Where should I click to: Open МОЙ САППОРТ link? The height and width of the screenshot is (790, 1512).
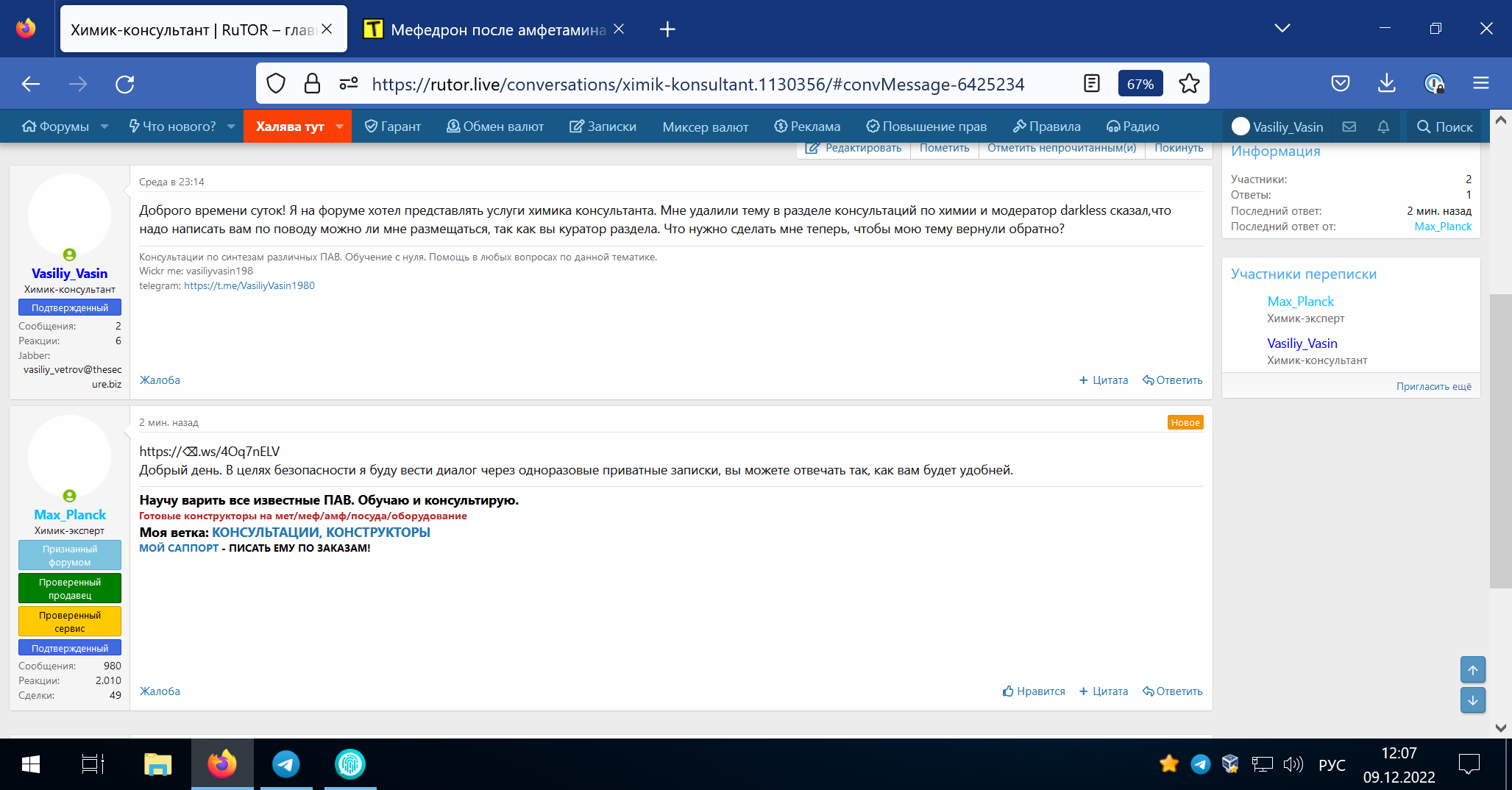179,548
